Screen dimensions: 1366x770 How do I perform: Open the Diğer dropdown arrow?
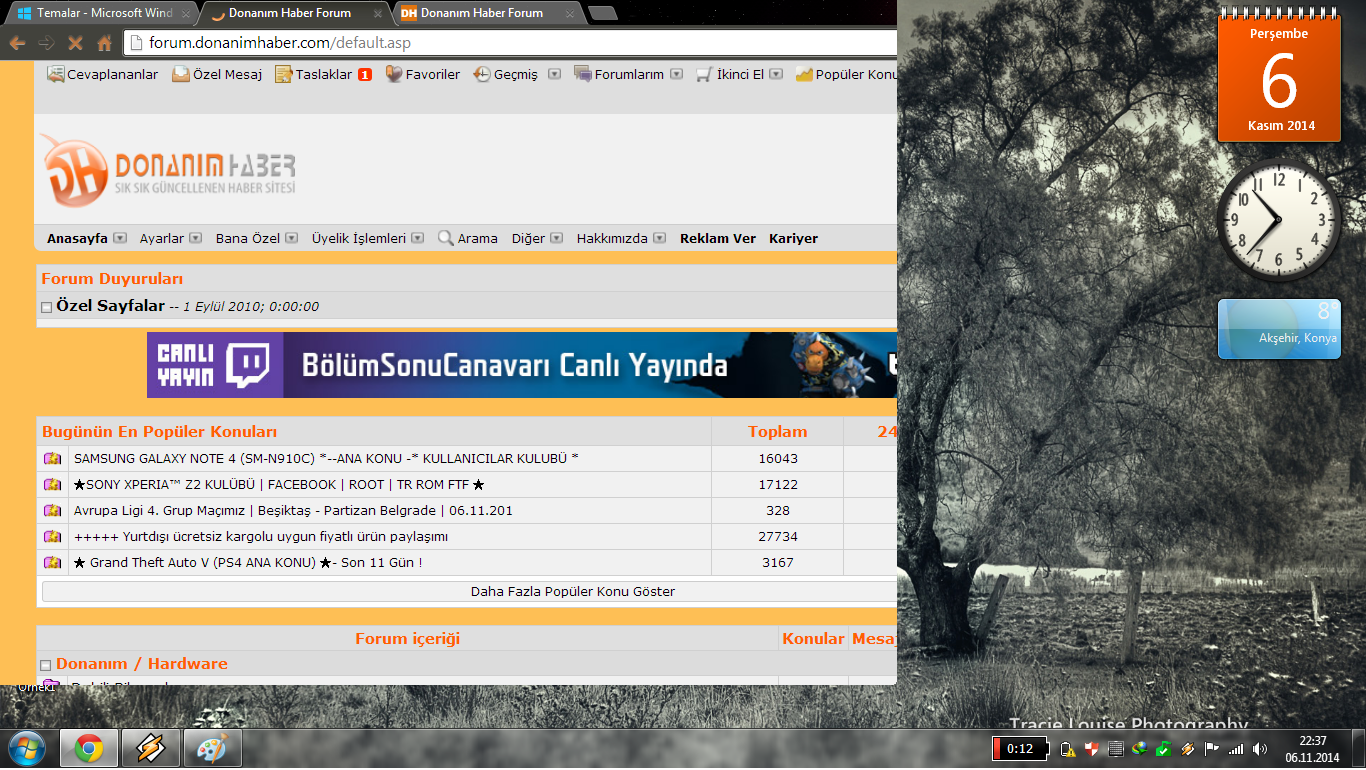point(557,238)
